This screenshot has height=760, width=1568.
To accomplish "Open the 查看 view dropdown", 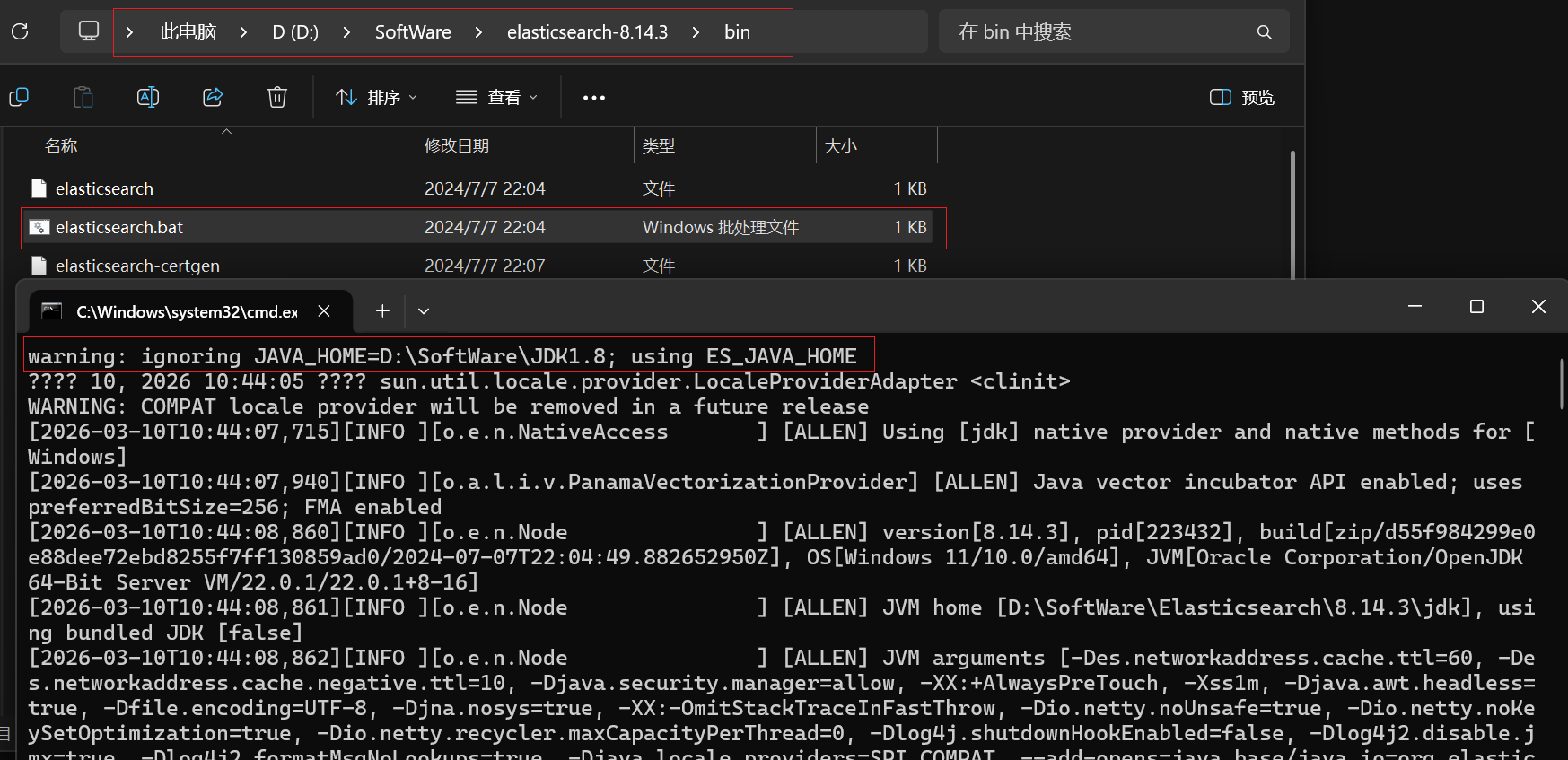I will pos(496,97).
